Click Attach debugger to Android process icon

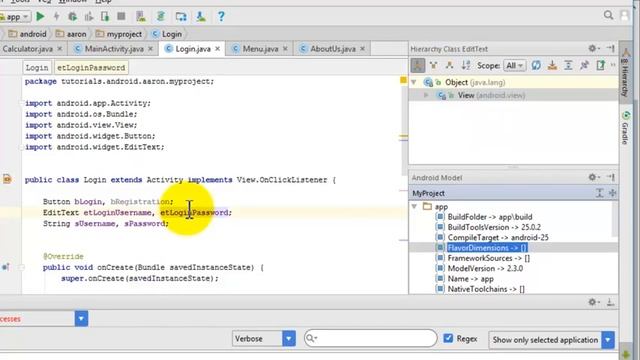[105, 16]
